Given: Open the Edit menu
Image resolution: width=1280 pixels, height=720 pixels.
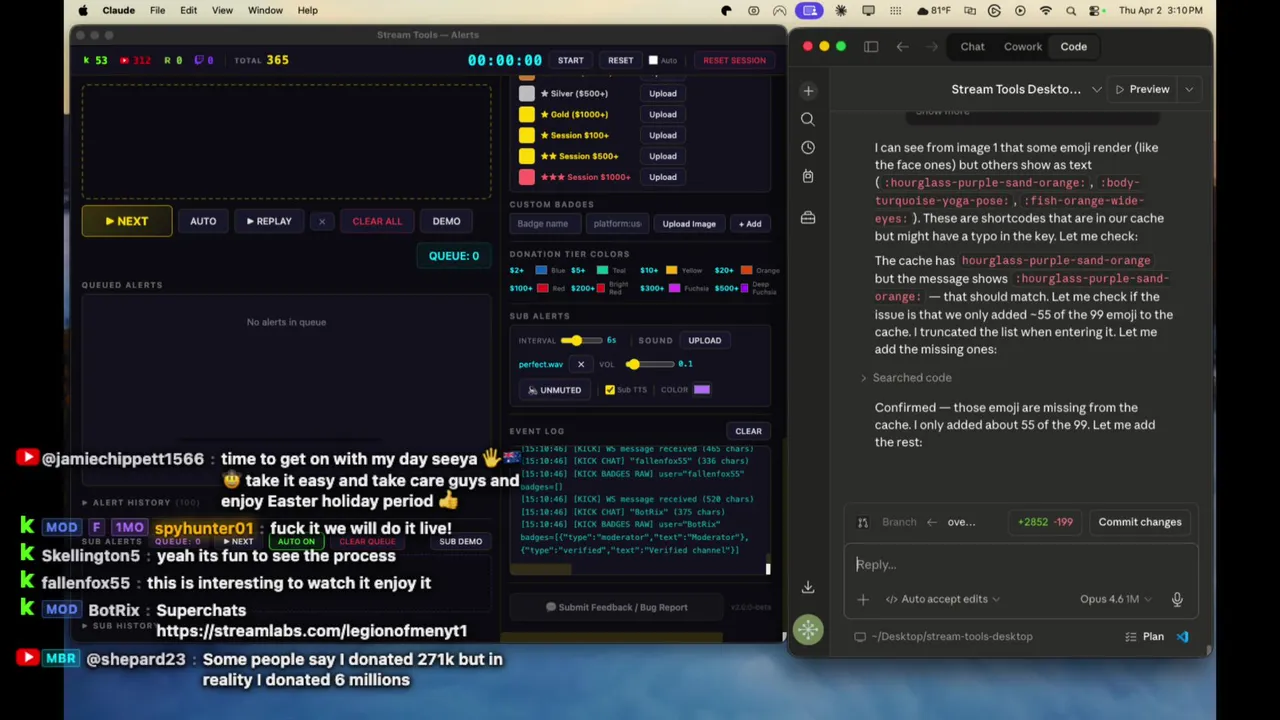Looking at the screenshot, I should tap(188, 11).
